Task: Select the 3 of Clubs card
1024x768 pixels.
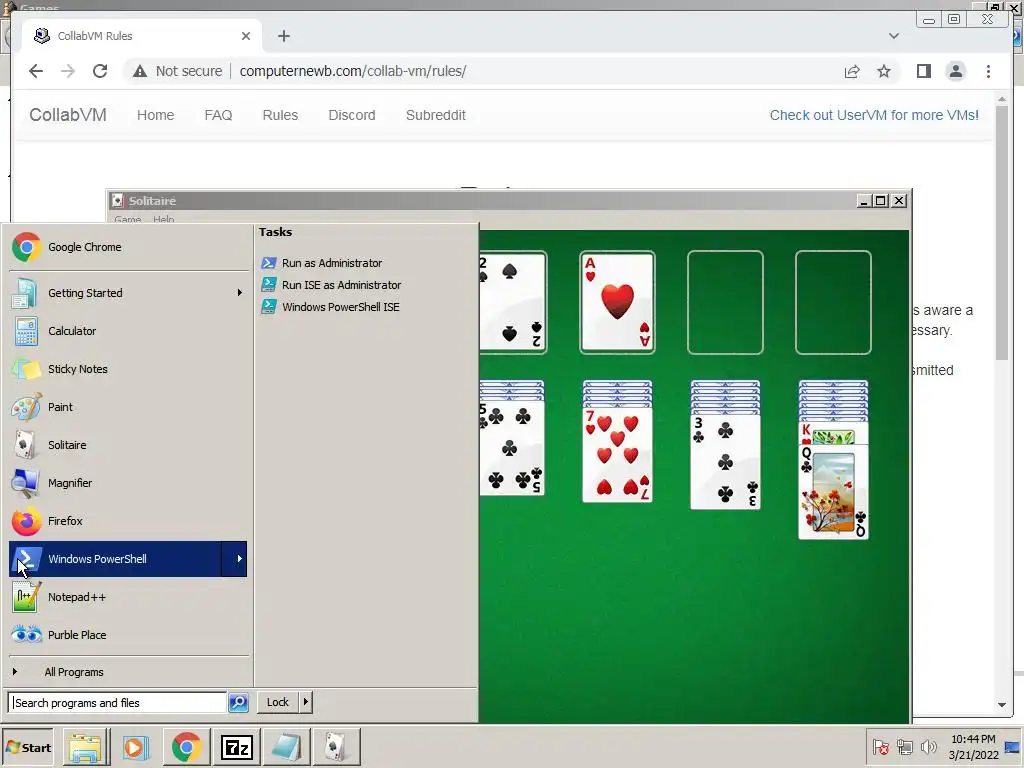Action: click(x=725, y=460)
